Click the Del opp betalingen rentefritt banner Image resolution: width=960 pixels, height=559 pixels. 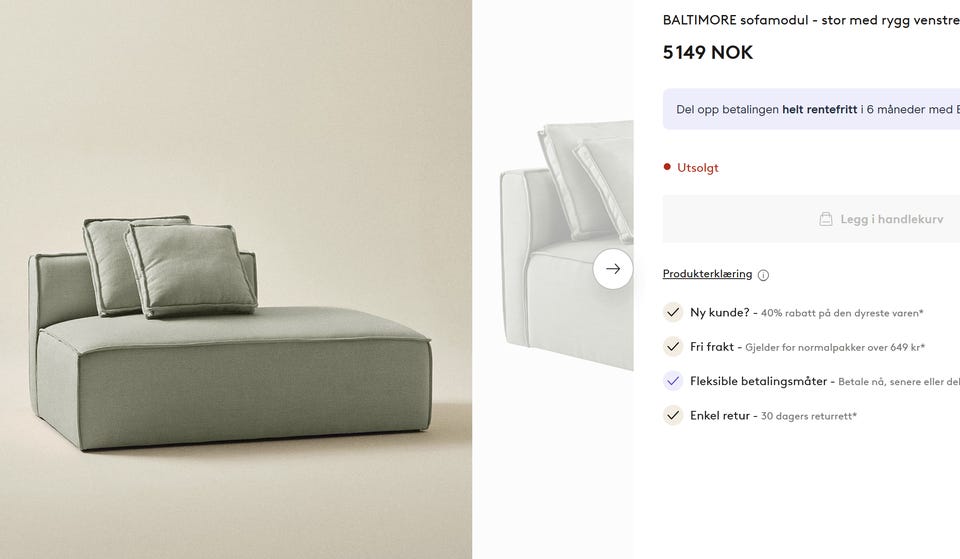811,109
